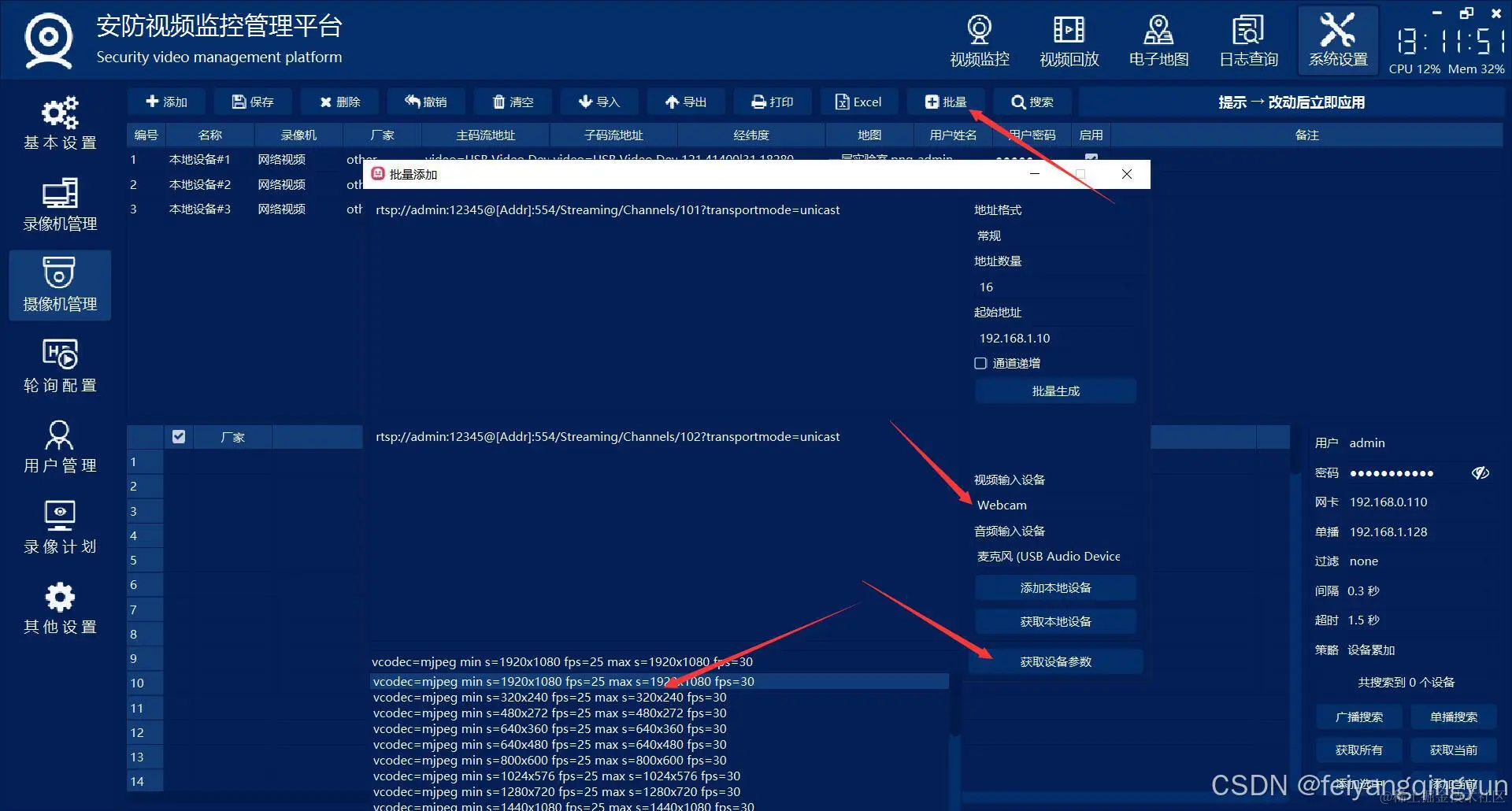
Task: Open the 视频监控 video monitoring module
Action: (x=980, y=41)
